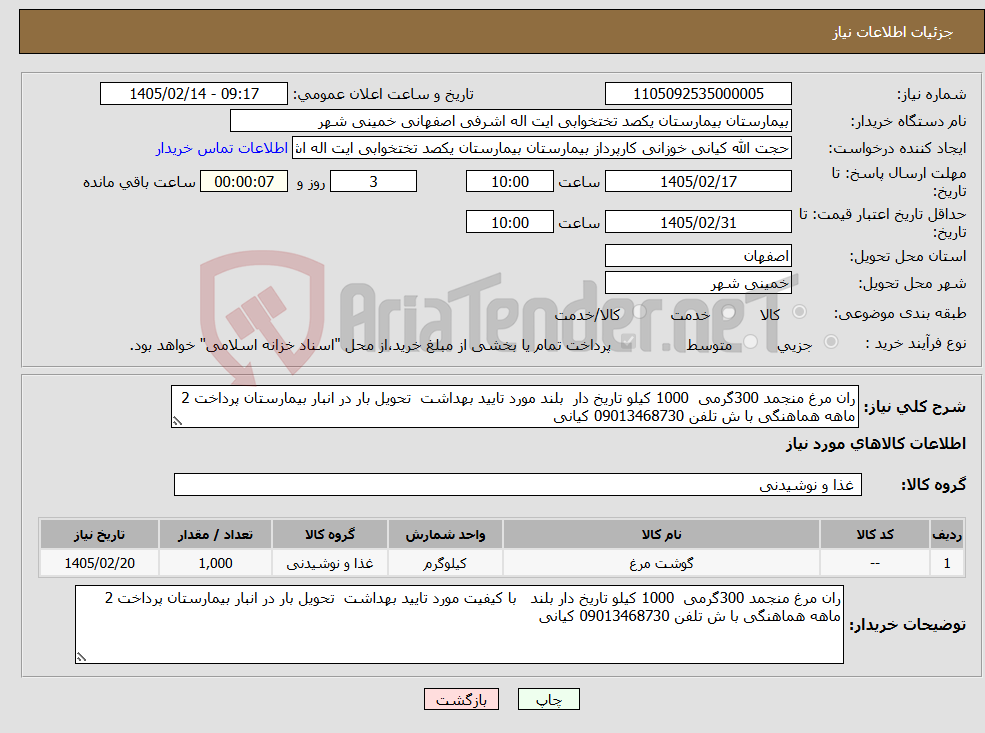Select the خدمت radio button
Viewport: 985px width, 733px height.
click(729, 312)
